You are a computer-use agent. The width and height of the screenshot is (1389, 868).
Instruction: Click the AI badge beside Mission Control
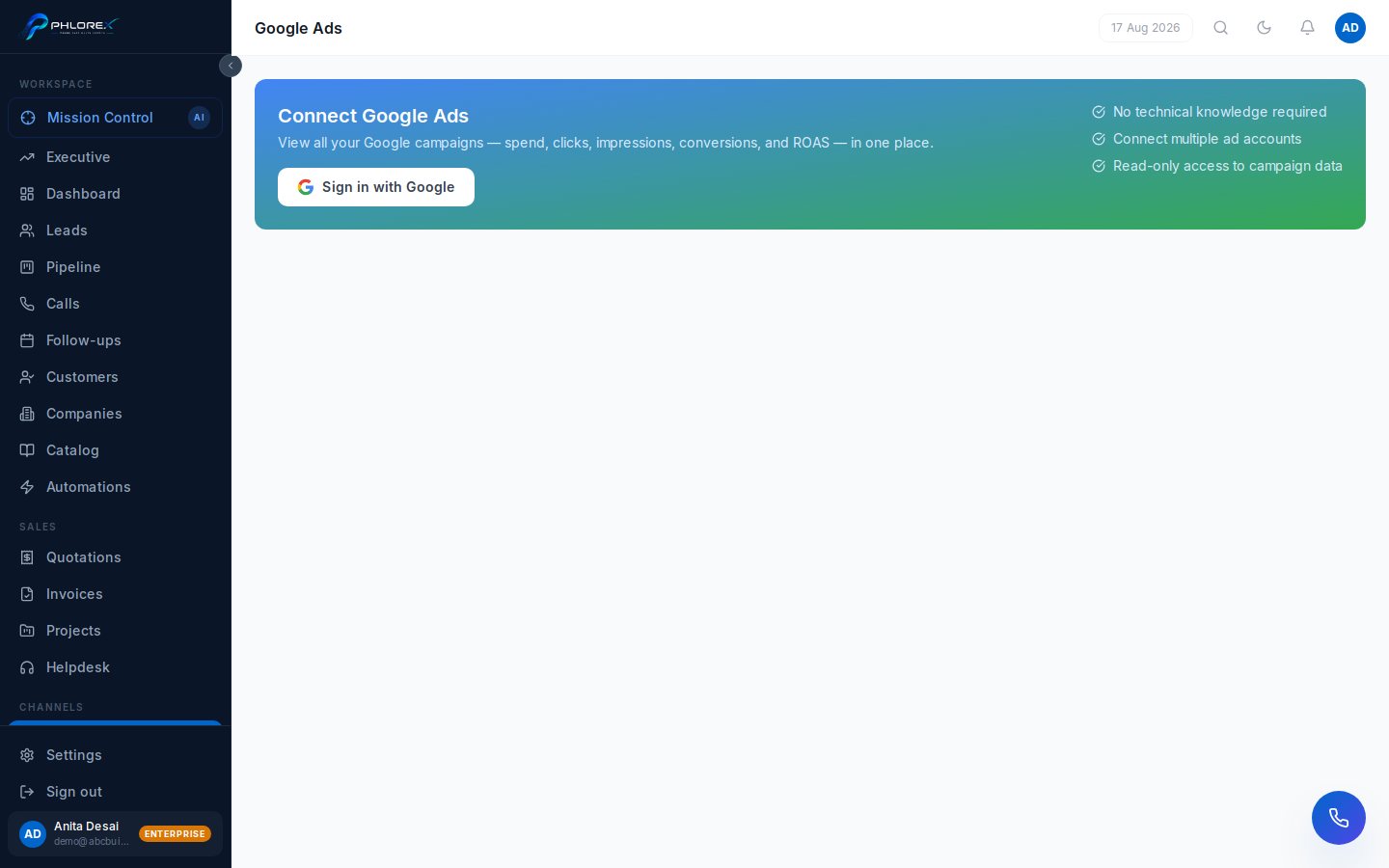pos(199,118)
